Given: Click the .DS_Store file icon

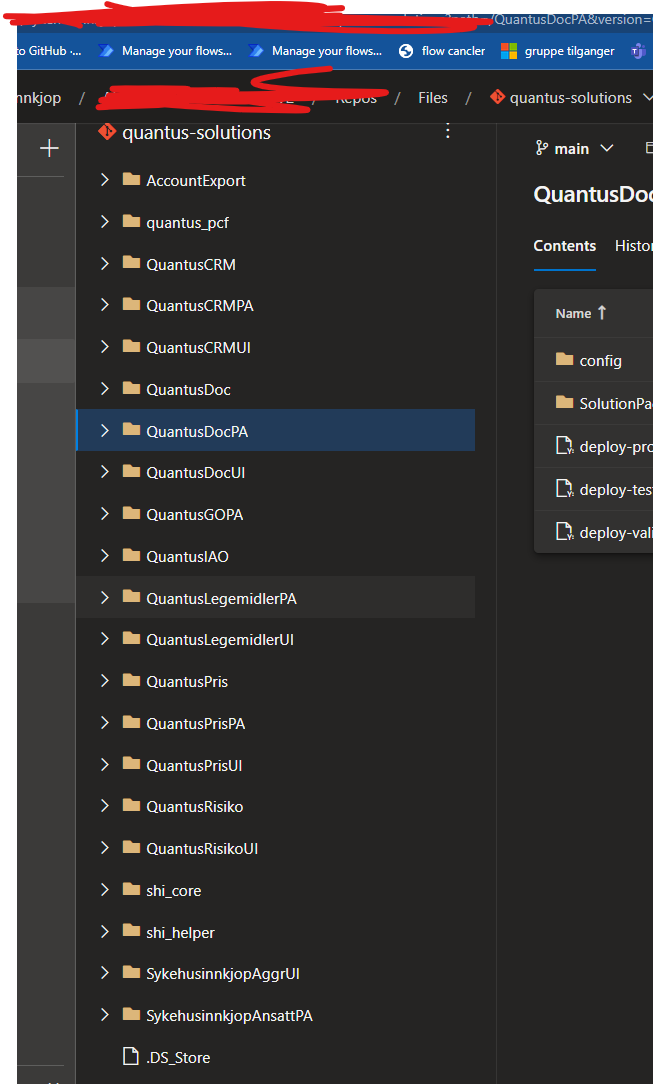Looking at the screenshot, I should click(x=131, y=1056).
